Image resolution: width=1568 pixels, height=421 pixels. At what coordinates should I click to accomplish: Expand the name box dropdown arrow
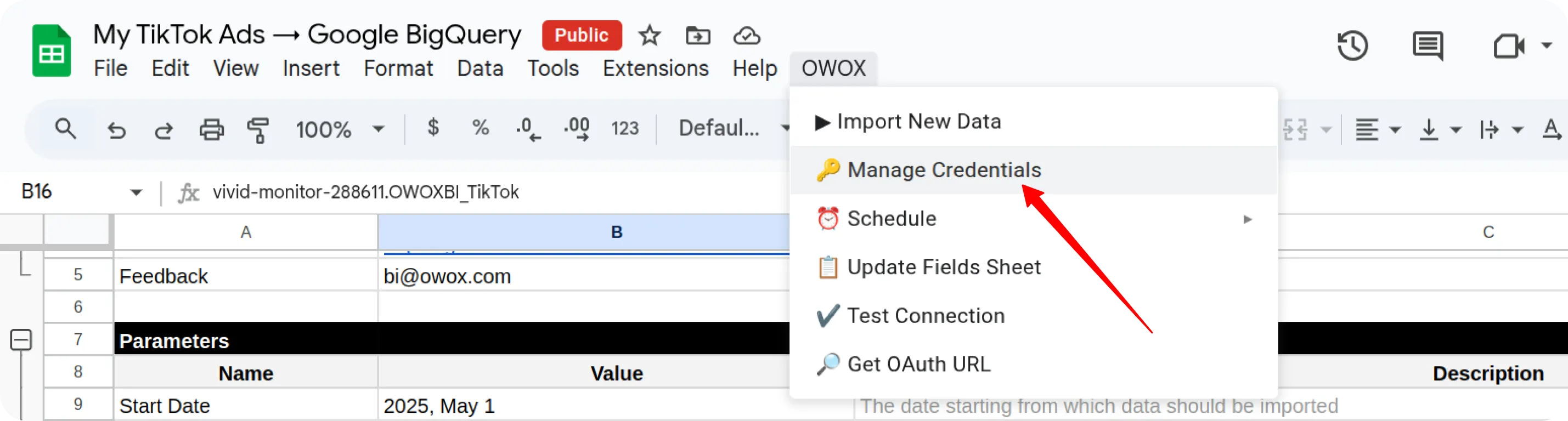(x=136, y=192)
